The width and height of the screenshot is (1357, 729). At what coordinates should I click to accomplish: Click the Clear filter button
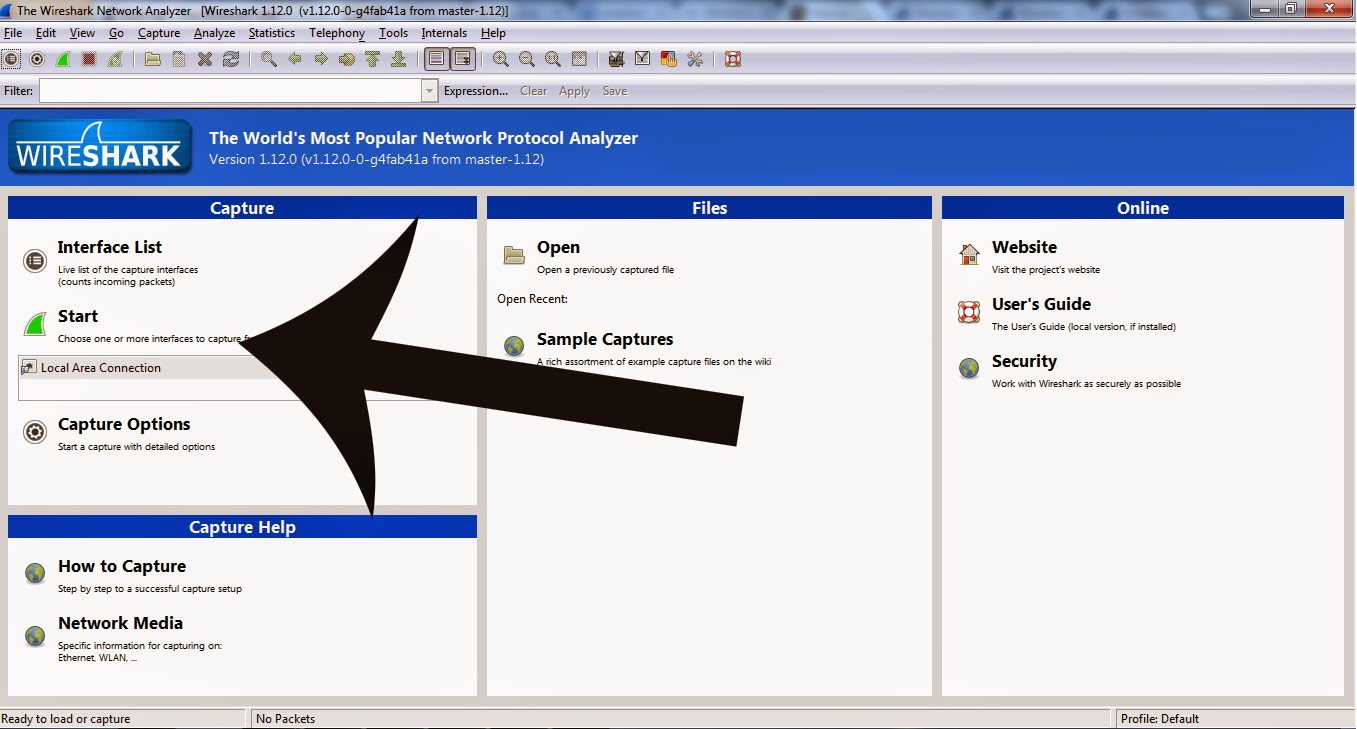pyautogui.click(x=534, y=91)
